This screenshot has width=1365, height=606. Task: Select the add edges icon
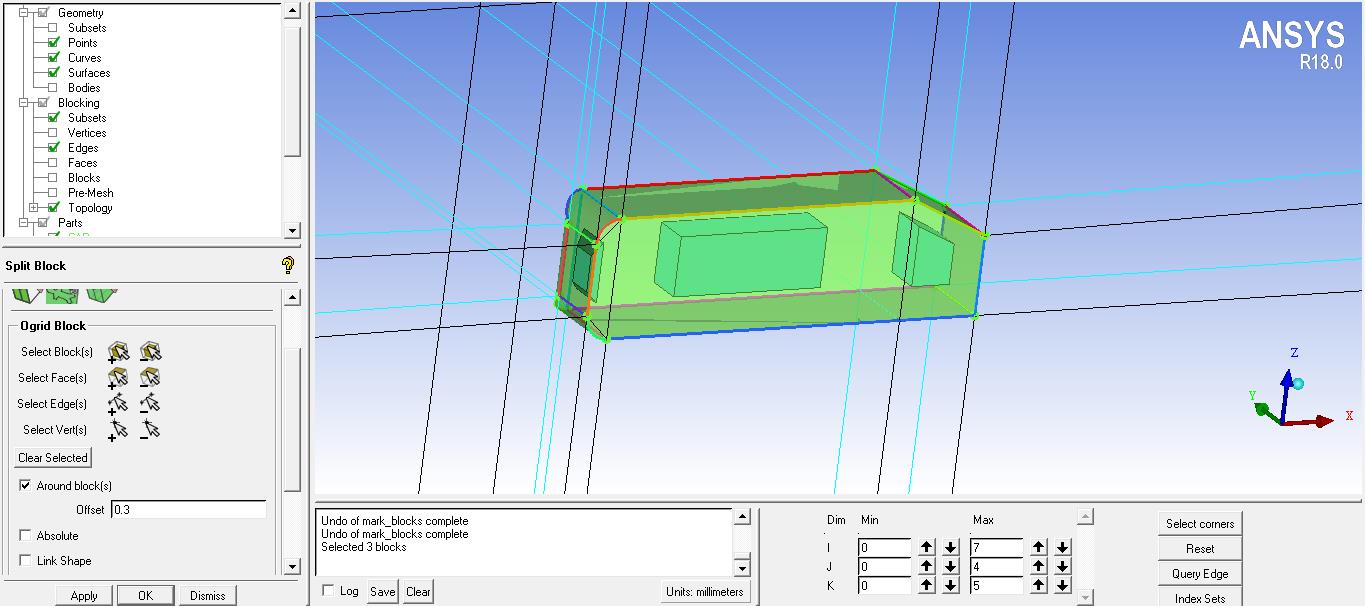tap(117, 404)
